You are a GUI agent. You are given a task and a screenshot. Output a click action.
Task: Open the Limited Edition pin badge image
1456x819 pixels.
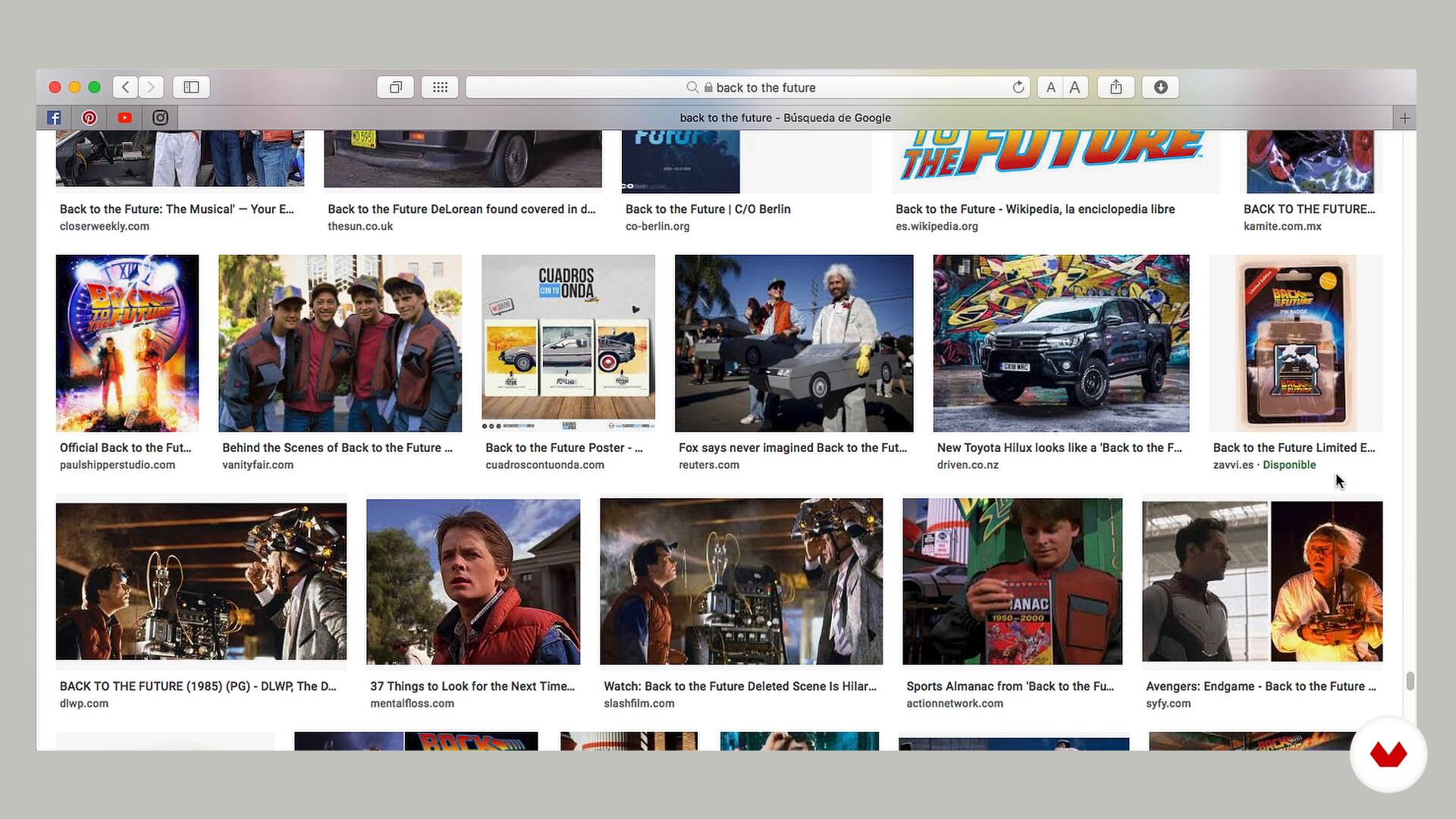(1296, 343)
